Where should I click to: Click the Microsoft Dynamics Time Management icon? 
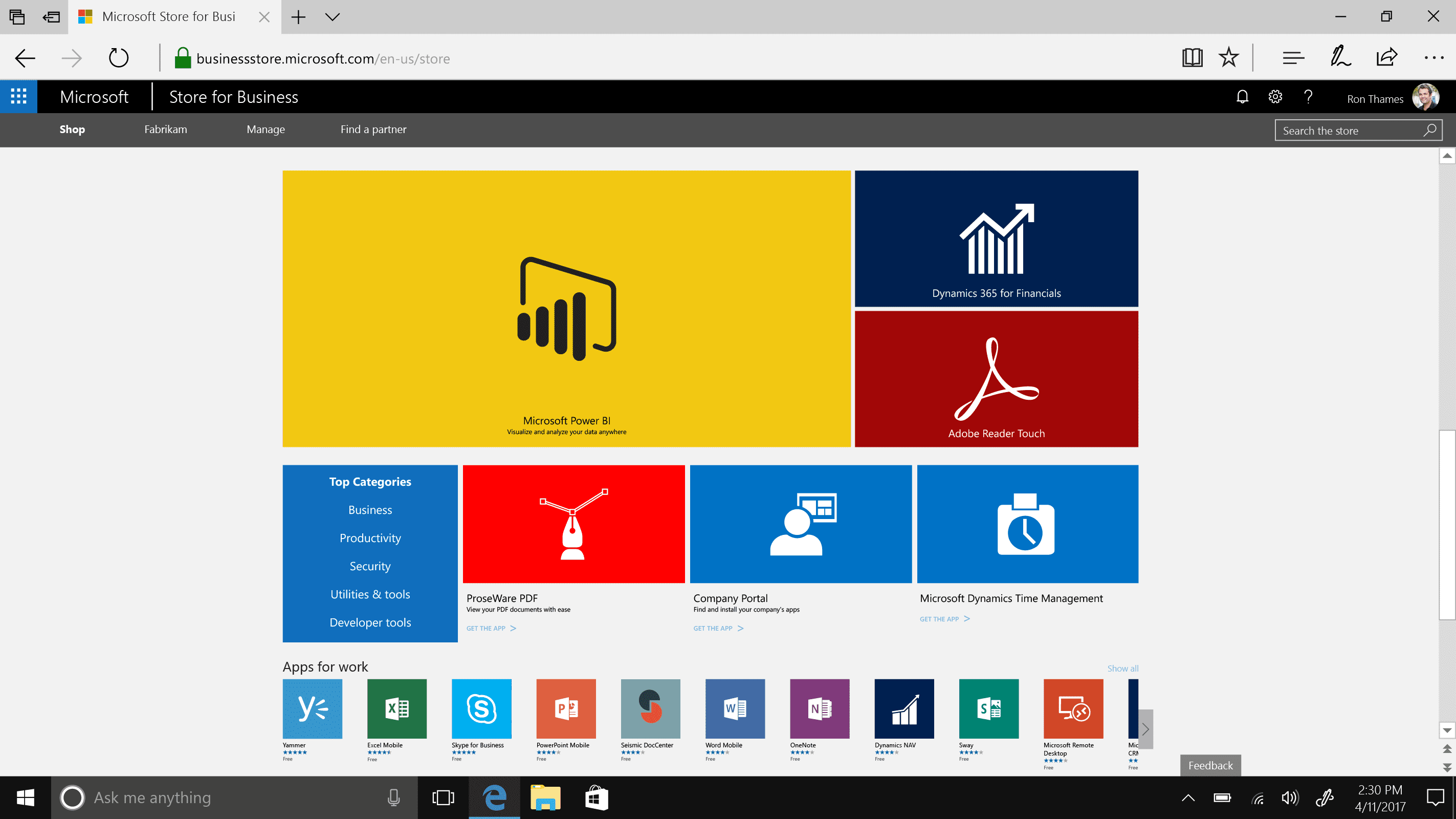pos(1027,524)
